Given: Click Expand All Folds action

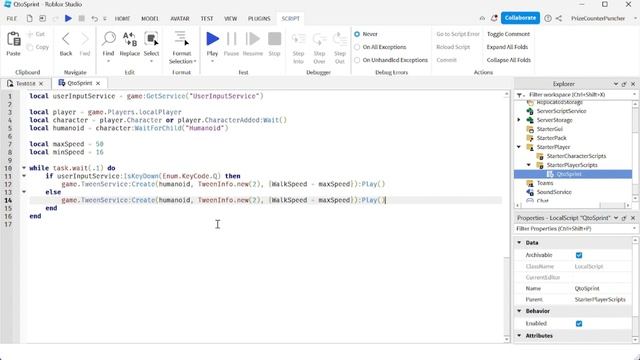Looking at the screenshot, I should 507,47.
